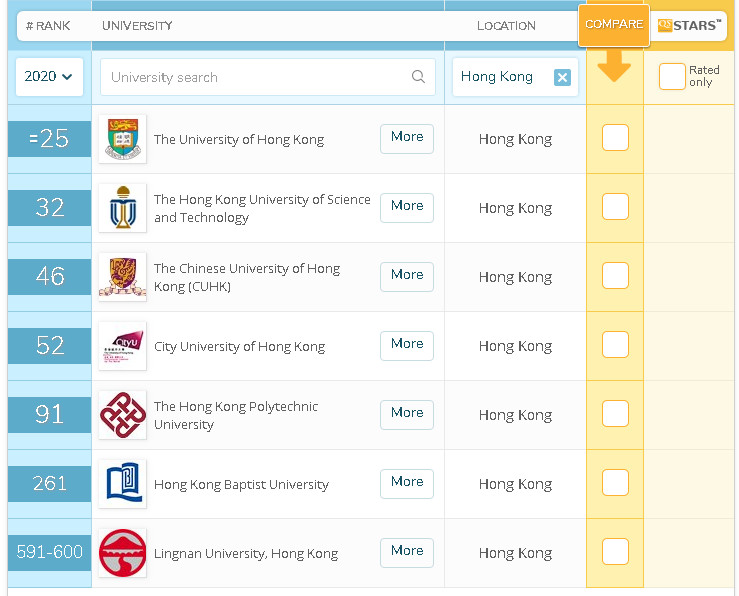Viewport: 739px width, 596px height.
Task: Click rank value =25
Action: click(x=49, y=139)
